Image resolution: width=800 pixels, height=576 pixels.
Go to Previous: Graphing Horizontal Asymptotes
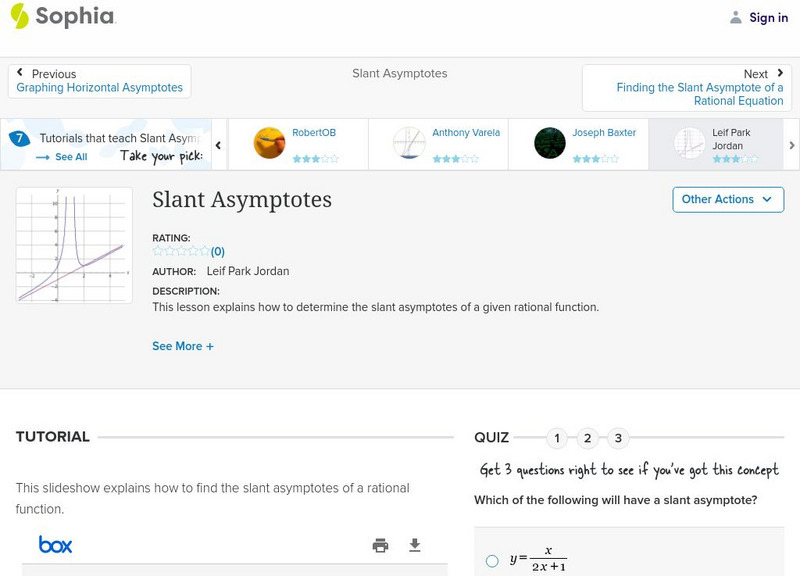tap(99, 81)
